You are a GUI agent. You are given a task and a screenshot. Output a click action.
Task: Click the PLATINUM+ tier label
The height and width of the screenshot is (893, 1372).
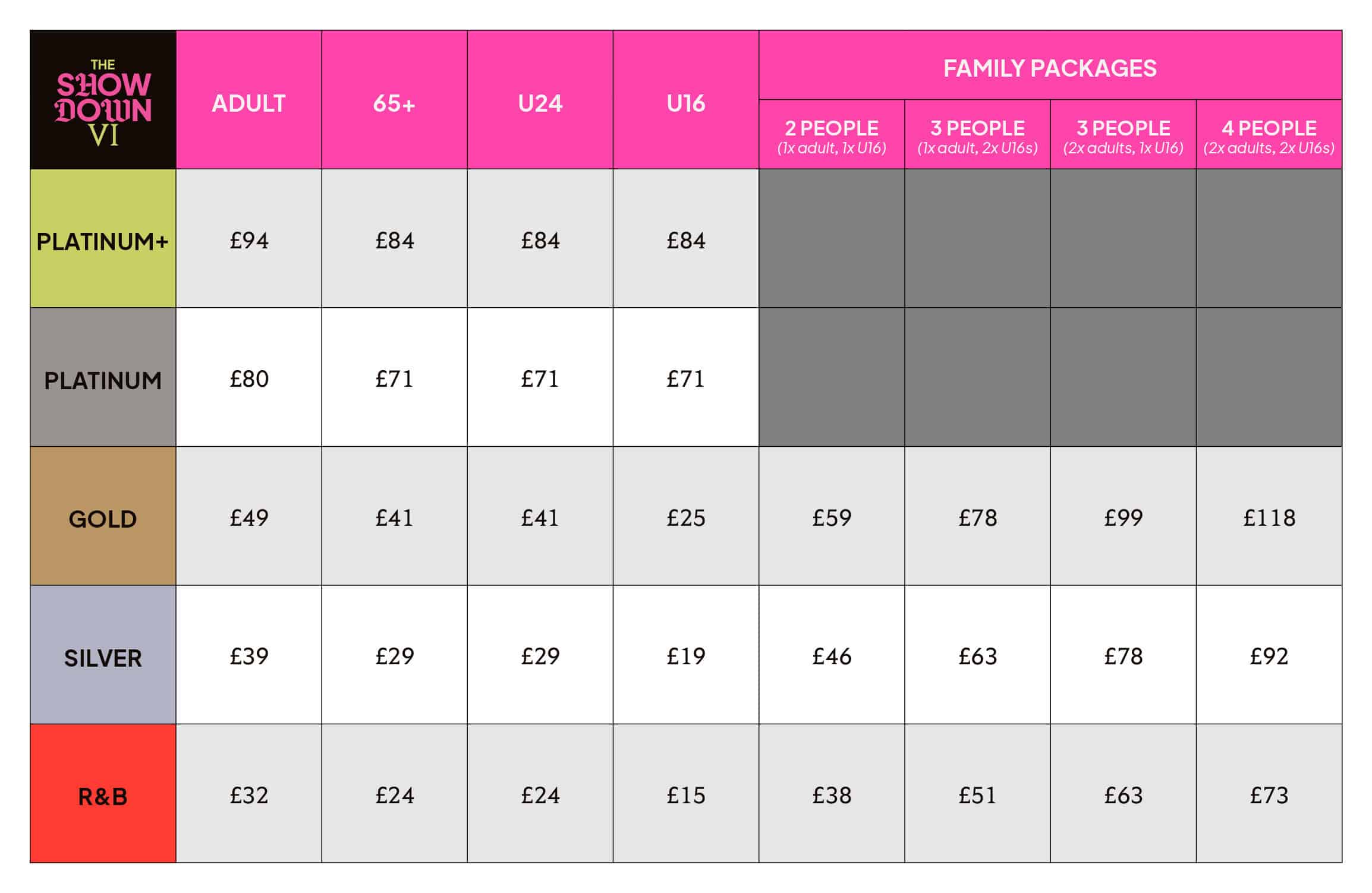(103, 241)
